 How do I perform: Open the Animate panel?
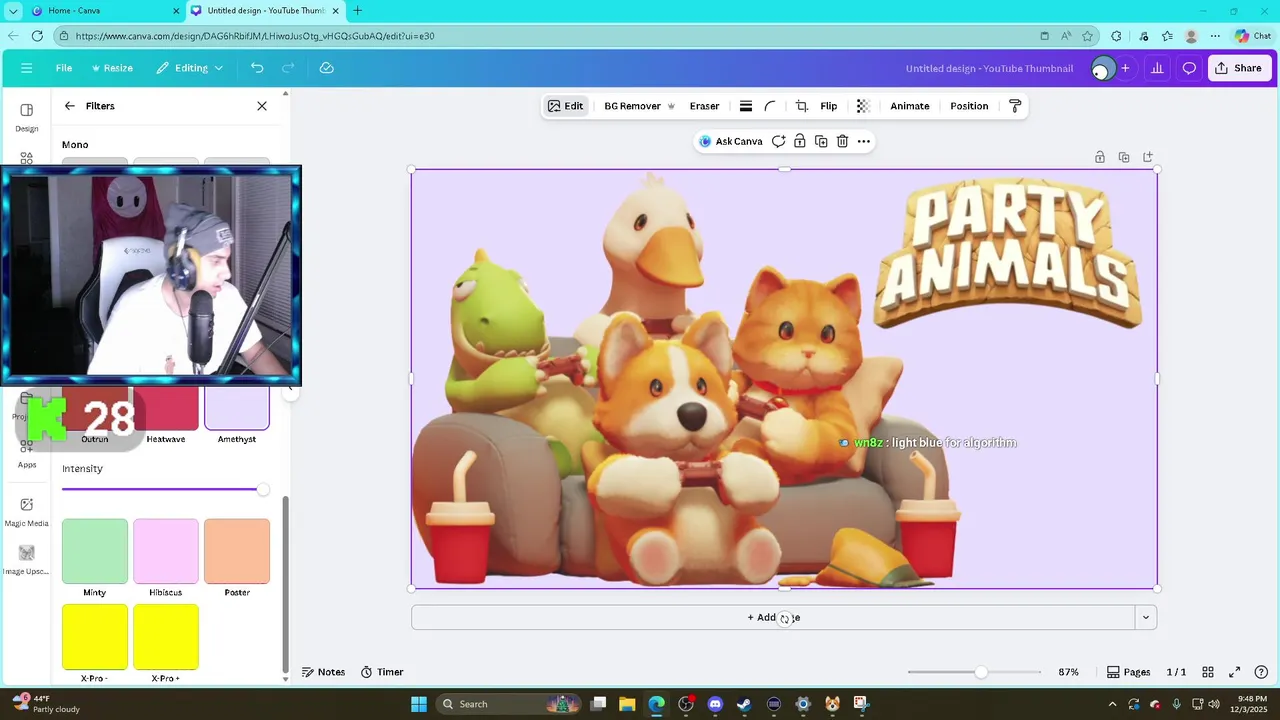point(910,106)
